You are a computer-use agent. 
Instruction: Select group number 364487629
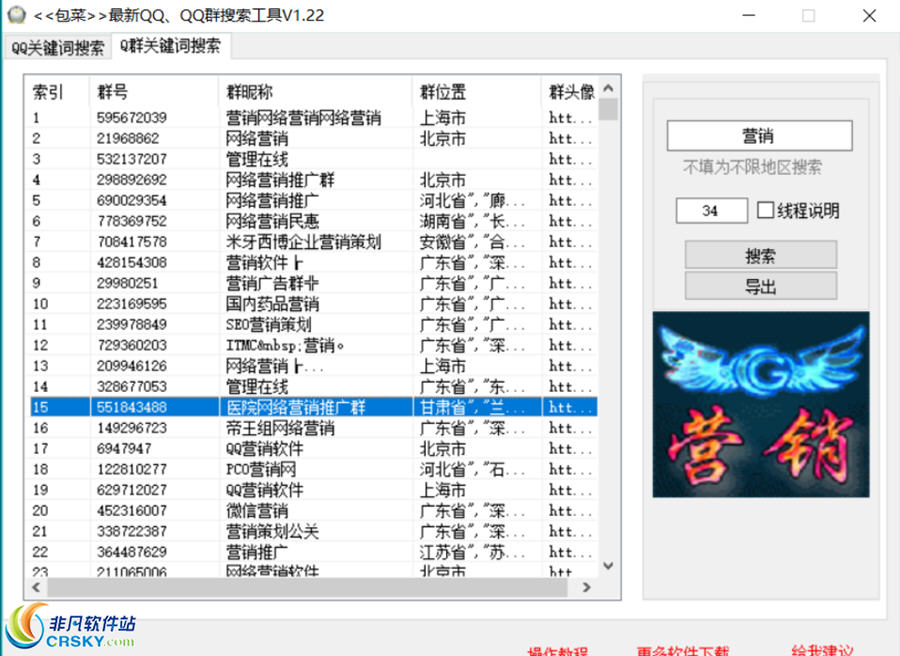(x=313, y=552)
